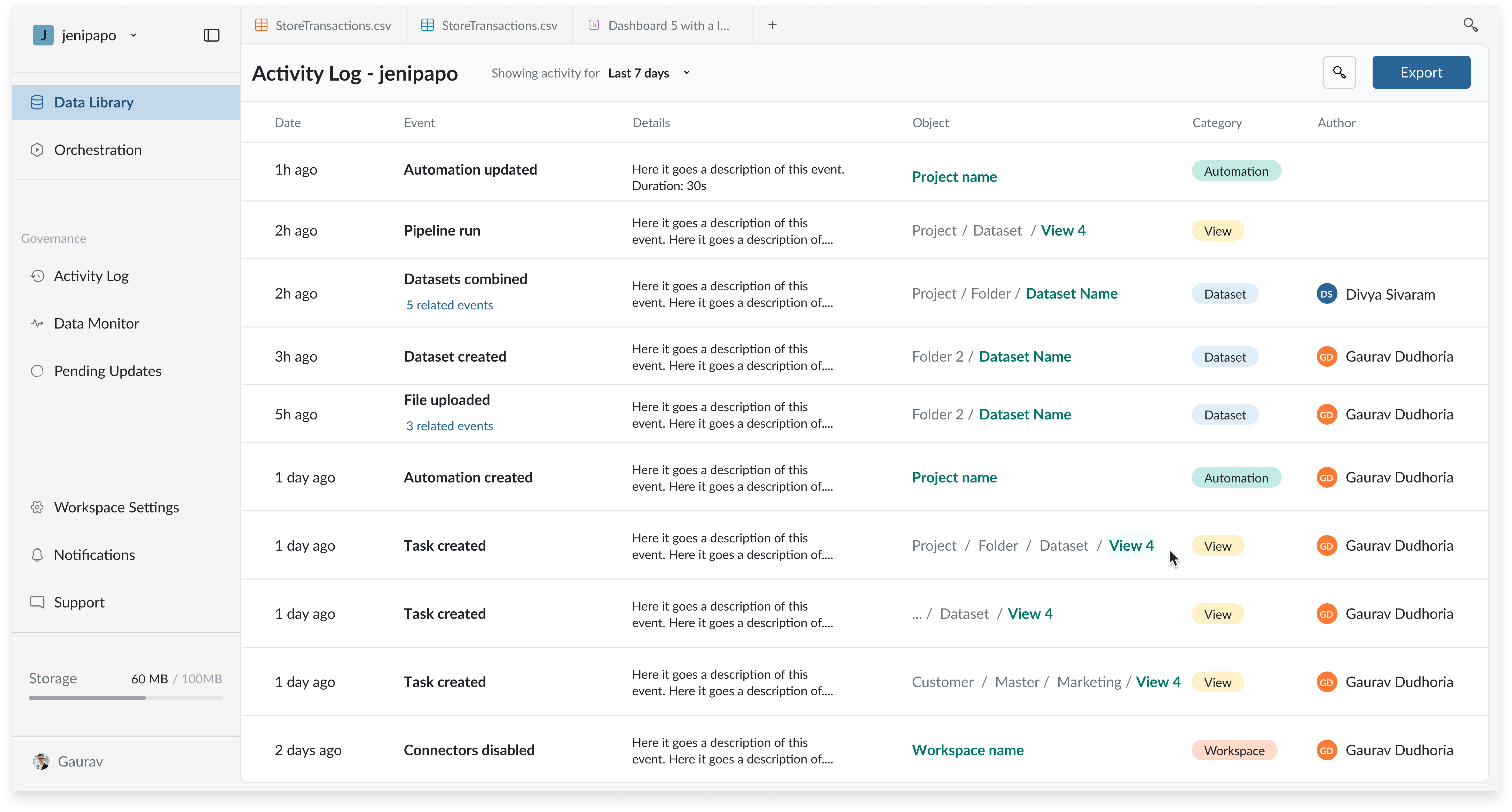Expand the Last 7 days filter

649,73
